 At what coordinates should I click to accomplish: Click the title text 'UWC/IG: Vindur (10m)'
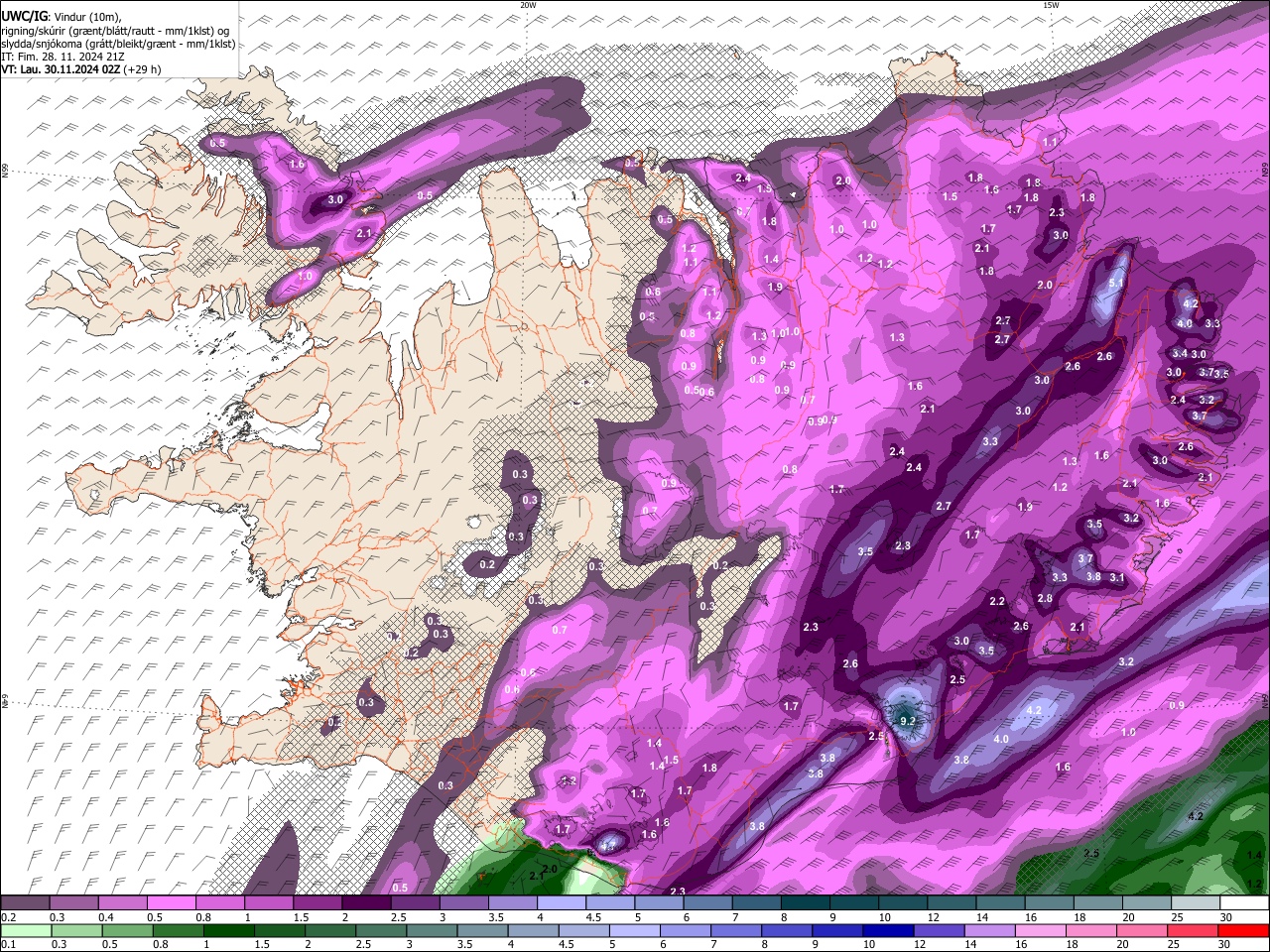tap(62, 17)
